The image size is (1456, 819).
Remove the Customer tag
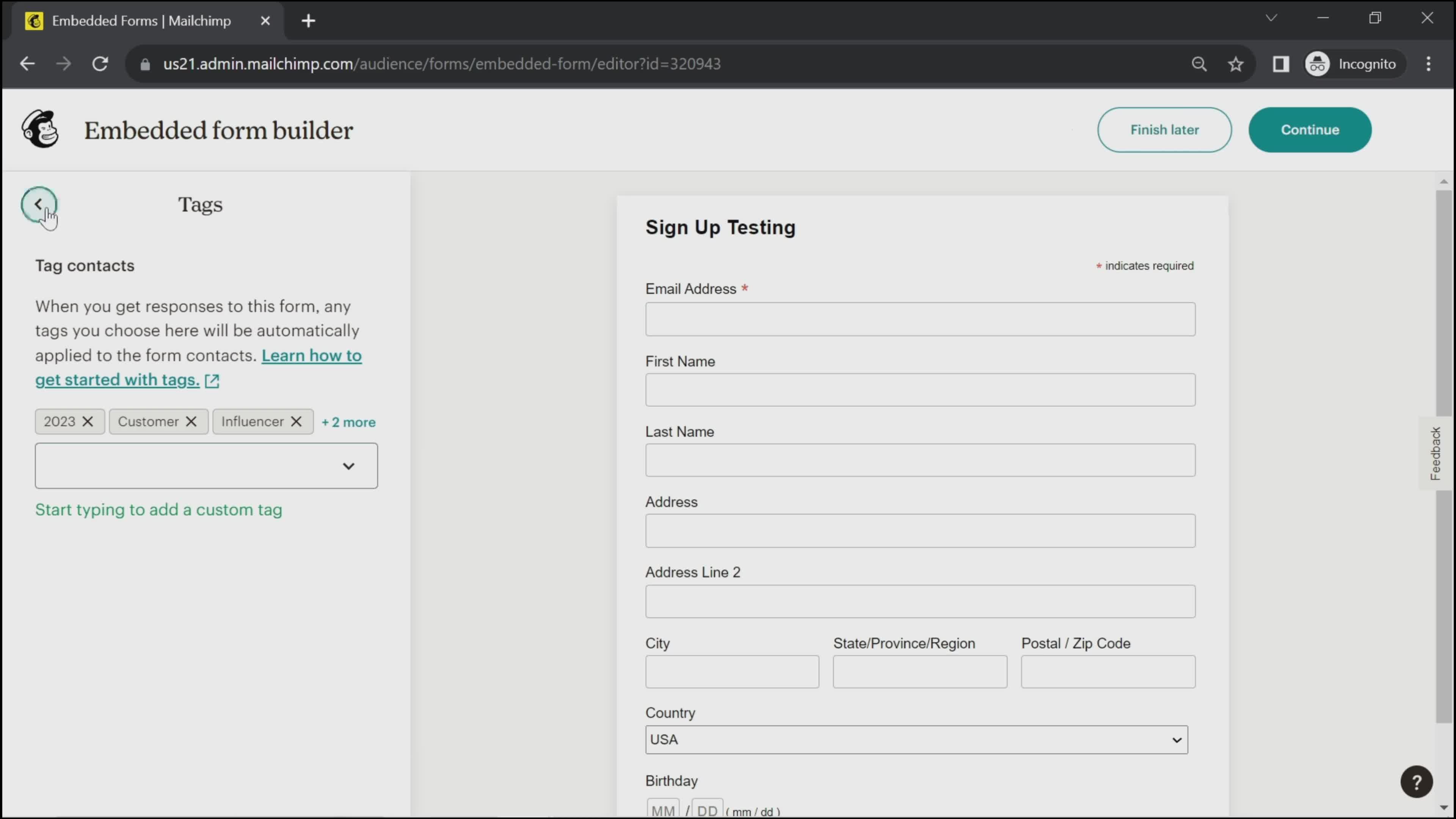pos(191,421)
